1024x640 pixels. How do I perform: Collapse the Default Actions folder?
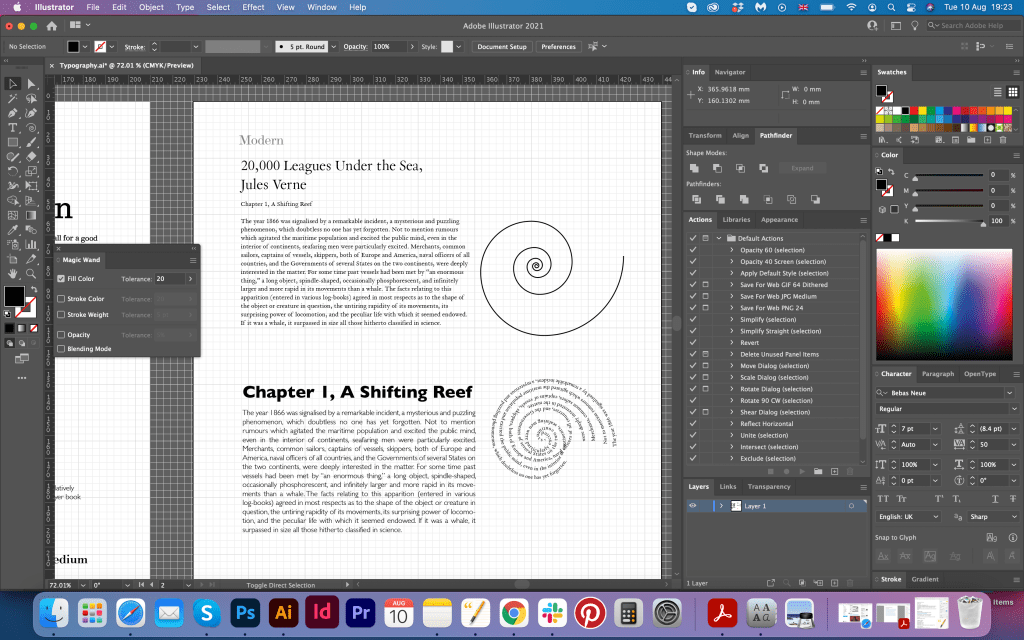[718, 238]
